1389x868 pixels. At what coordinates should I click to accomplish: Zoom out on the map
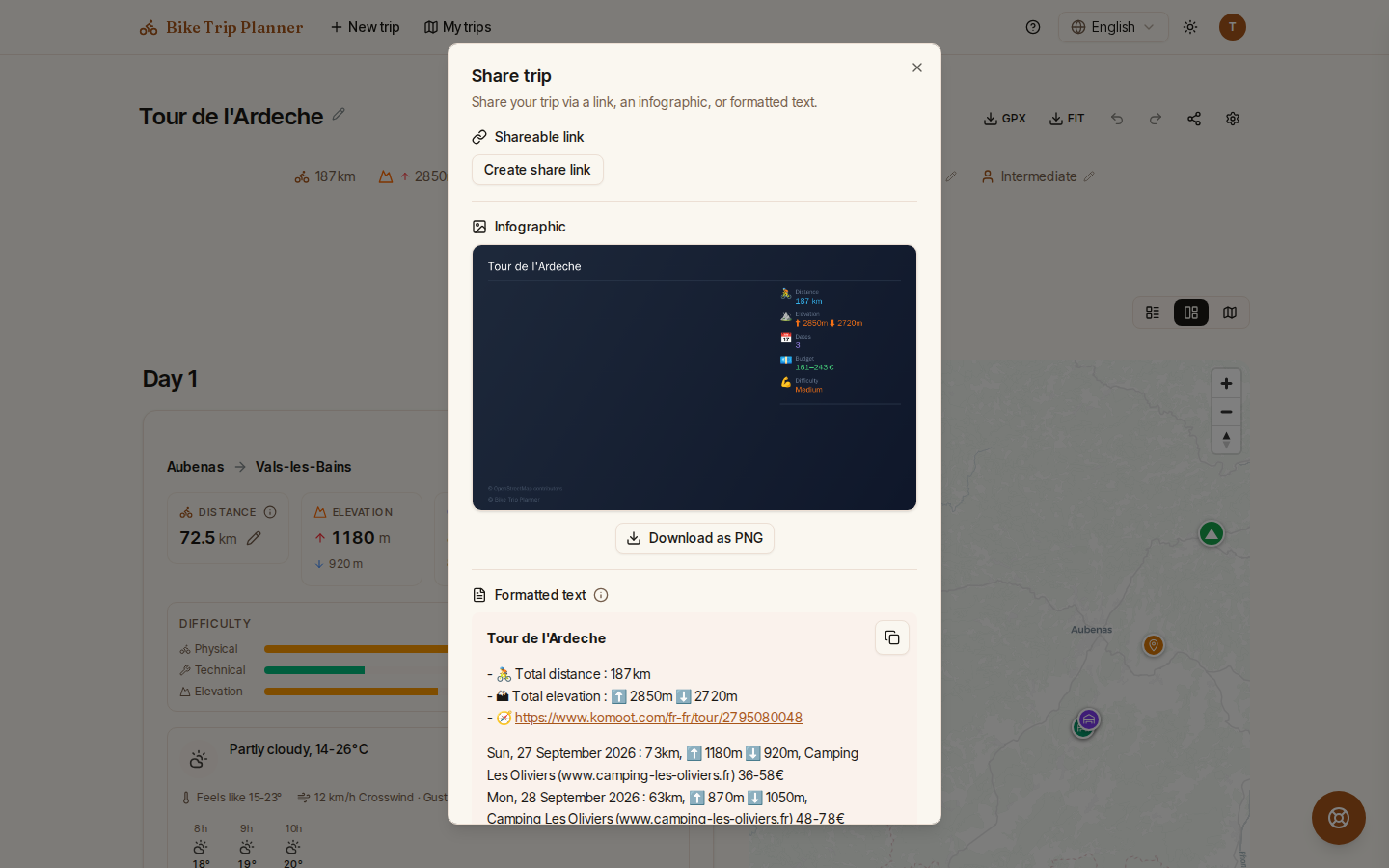click(x=1226, y=412)
